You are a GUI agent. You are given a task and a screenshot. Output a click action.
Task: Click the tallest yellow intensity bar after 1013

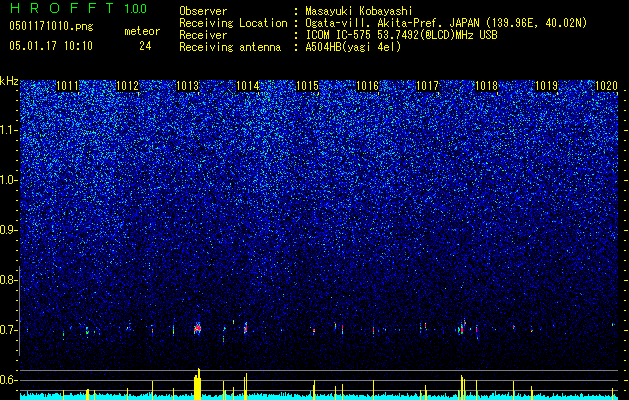199,384
